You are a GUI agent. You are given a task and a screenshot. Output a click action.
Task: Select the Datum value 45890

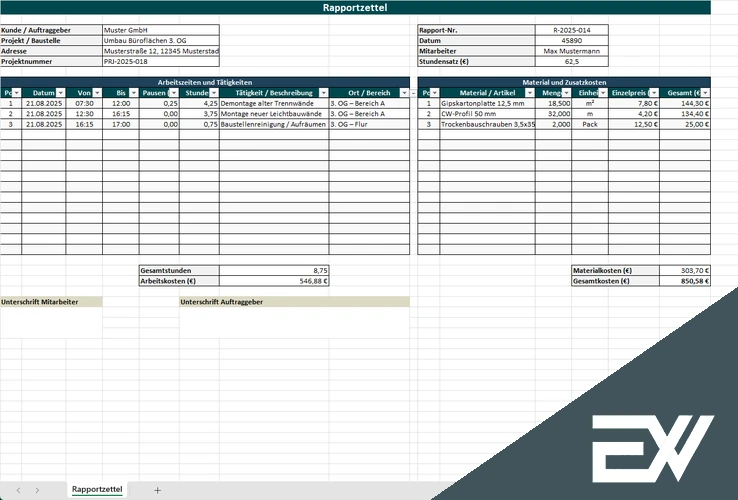click(x=572, y=40)
